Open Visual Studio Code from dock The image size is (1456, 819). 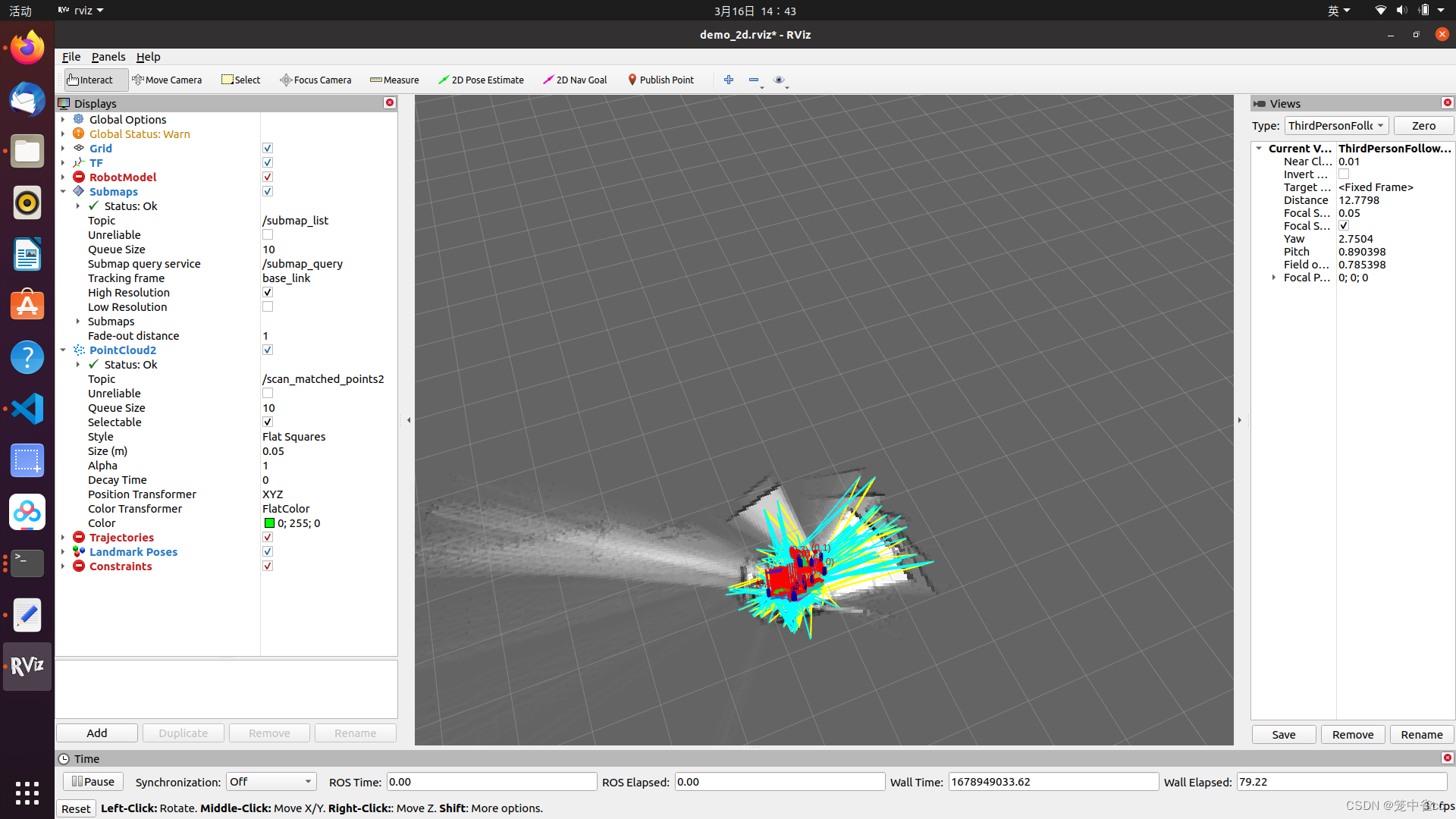click(27, 409)
